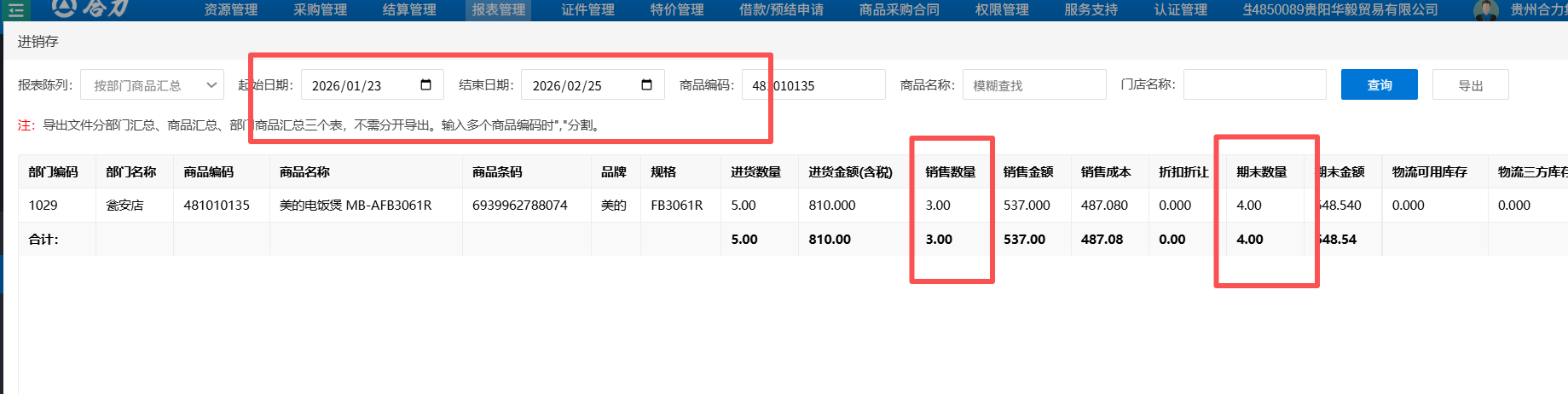Open the start date calendar picker icon

coord(426,84)
